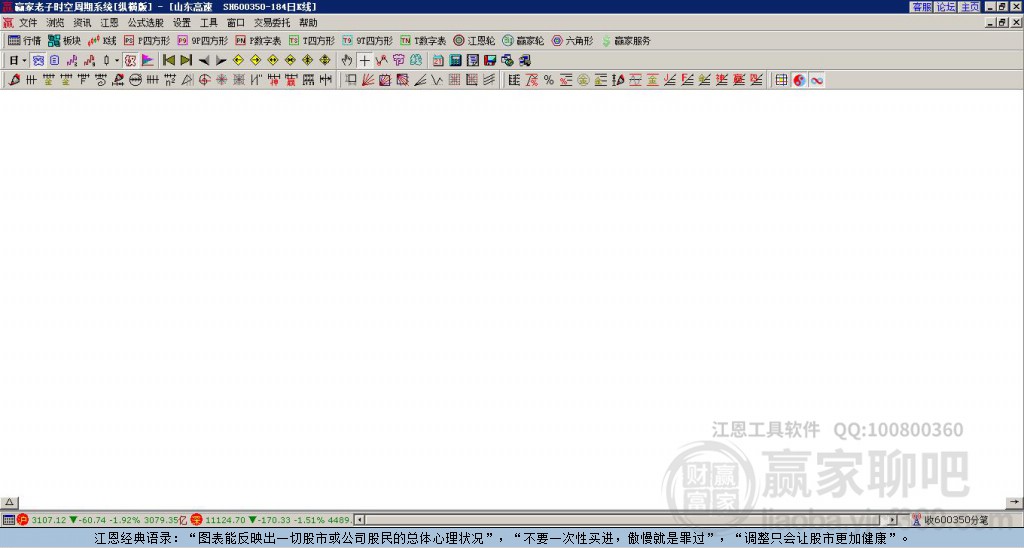The height and width of the screenshot is (548, 1024).
Task: Click the pink 节 character icon
Action: tap(398, 60)
